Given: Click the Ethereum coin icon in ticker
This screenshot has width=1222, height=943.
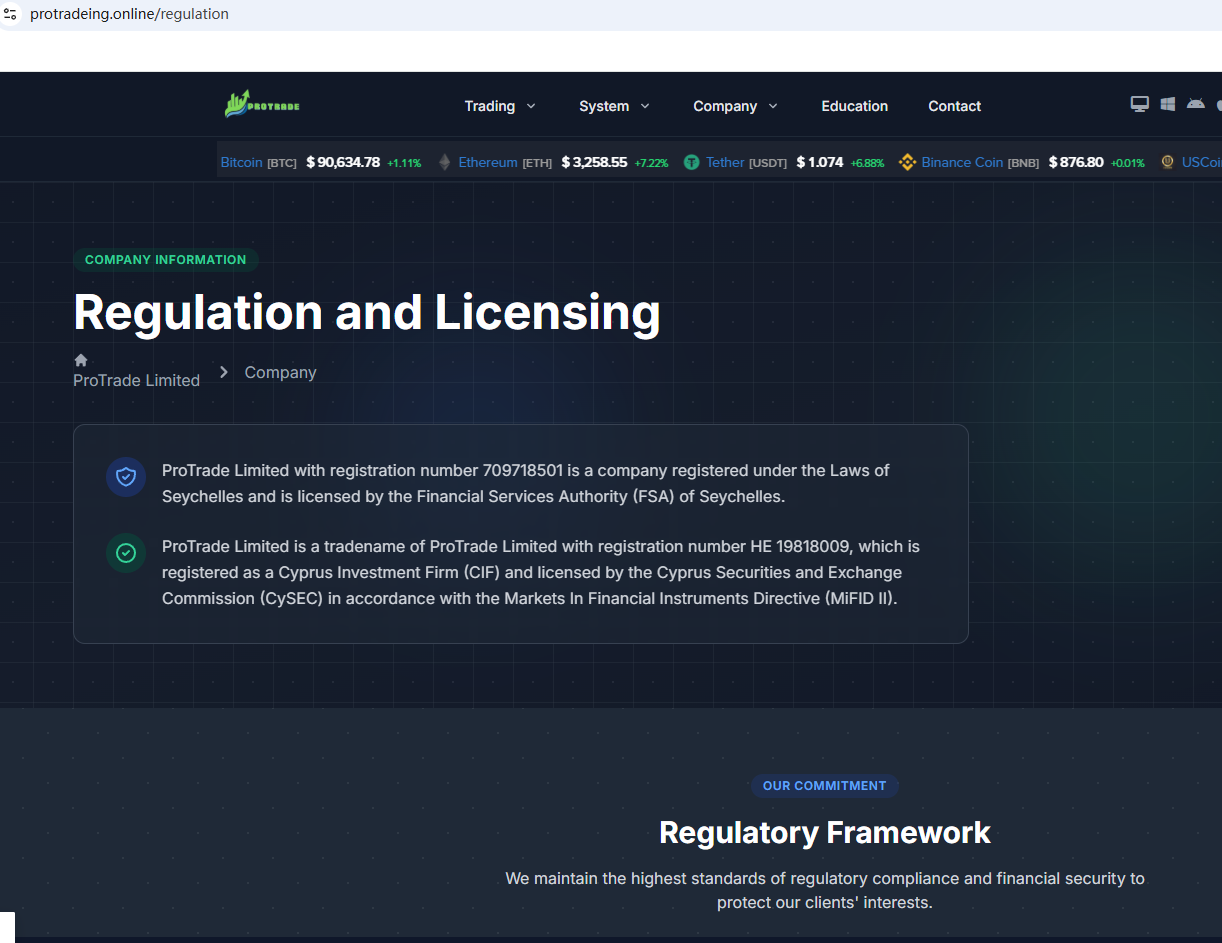Looking at the screenshot, I should 445,162.
